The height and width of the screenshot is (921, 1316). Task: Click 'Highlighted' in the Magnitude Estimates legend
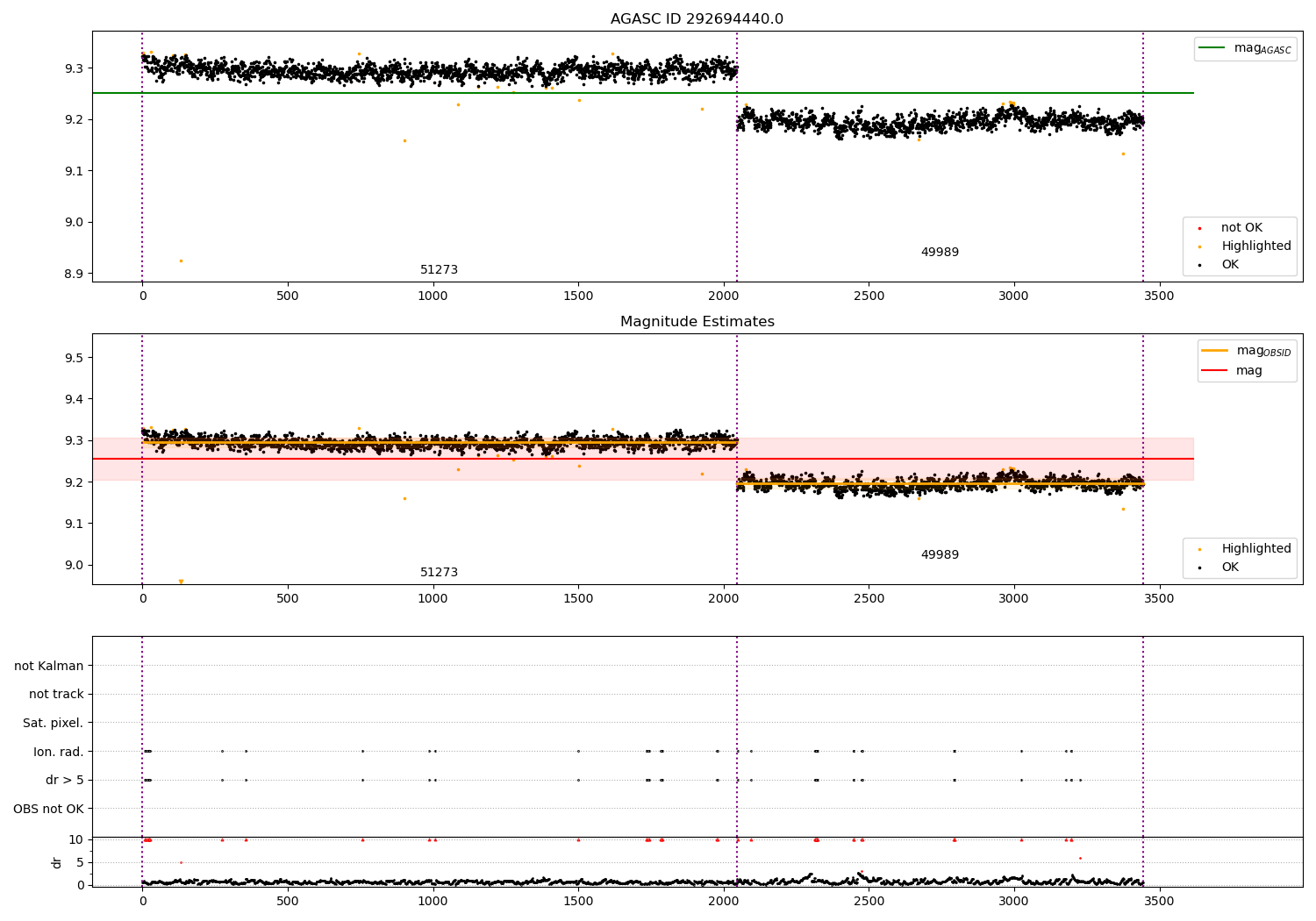pyautogui.click(x=1256, y=549)
